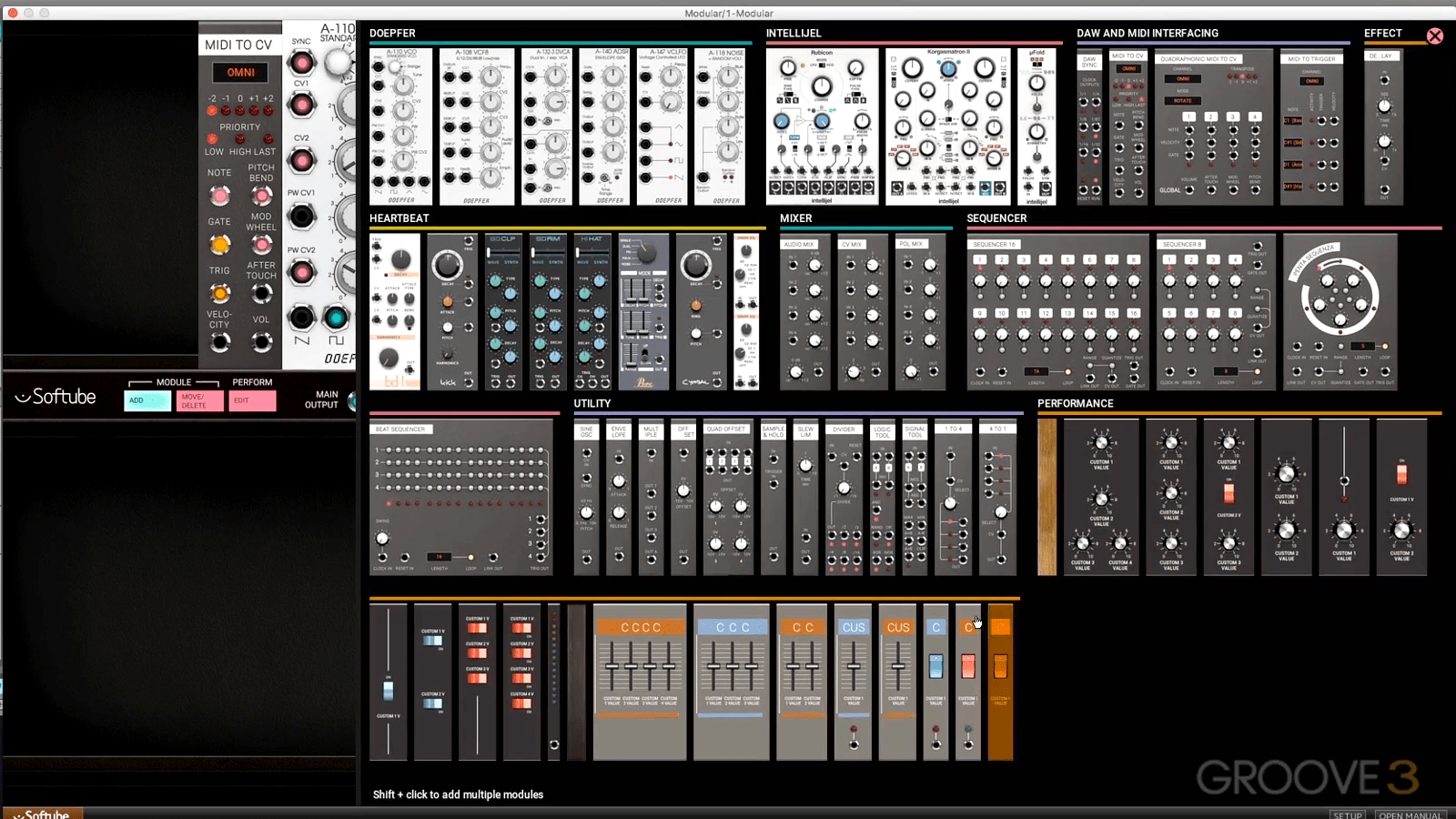Open the OMNI channel selector on MIDI to CV
Screen dimensions: 1456x819
tap(241, 72)
